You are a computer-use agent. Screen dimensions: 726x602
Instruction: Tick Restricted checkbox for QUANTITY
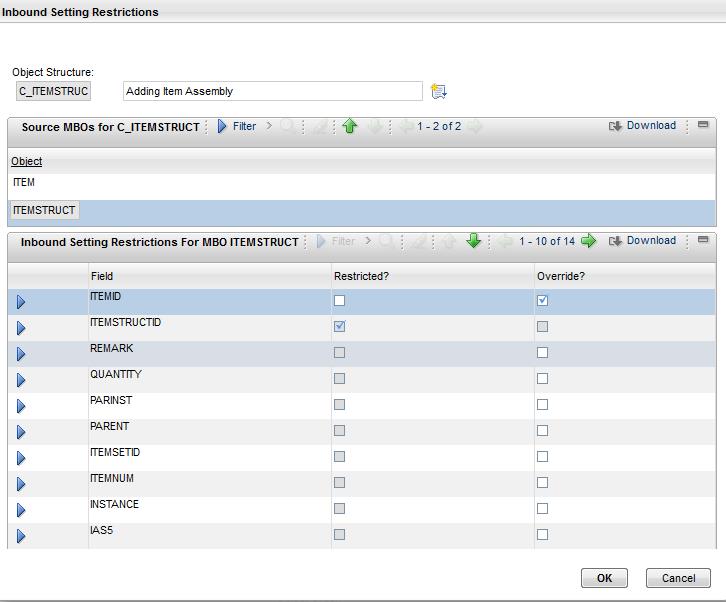pos(339,378)
